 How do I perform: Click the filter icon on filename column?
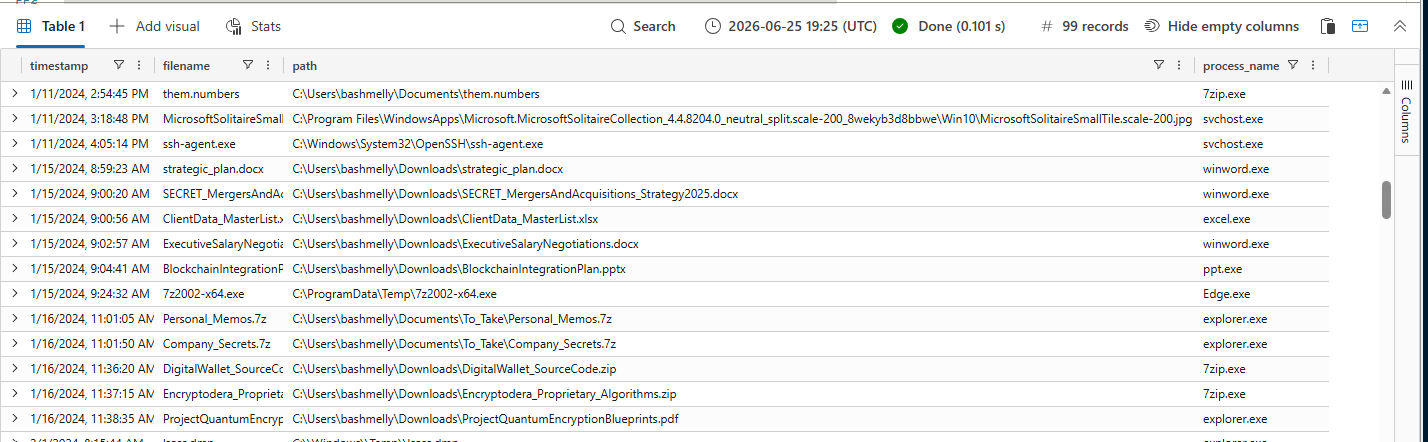[248, 65]
